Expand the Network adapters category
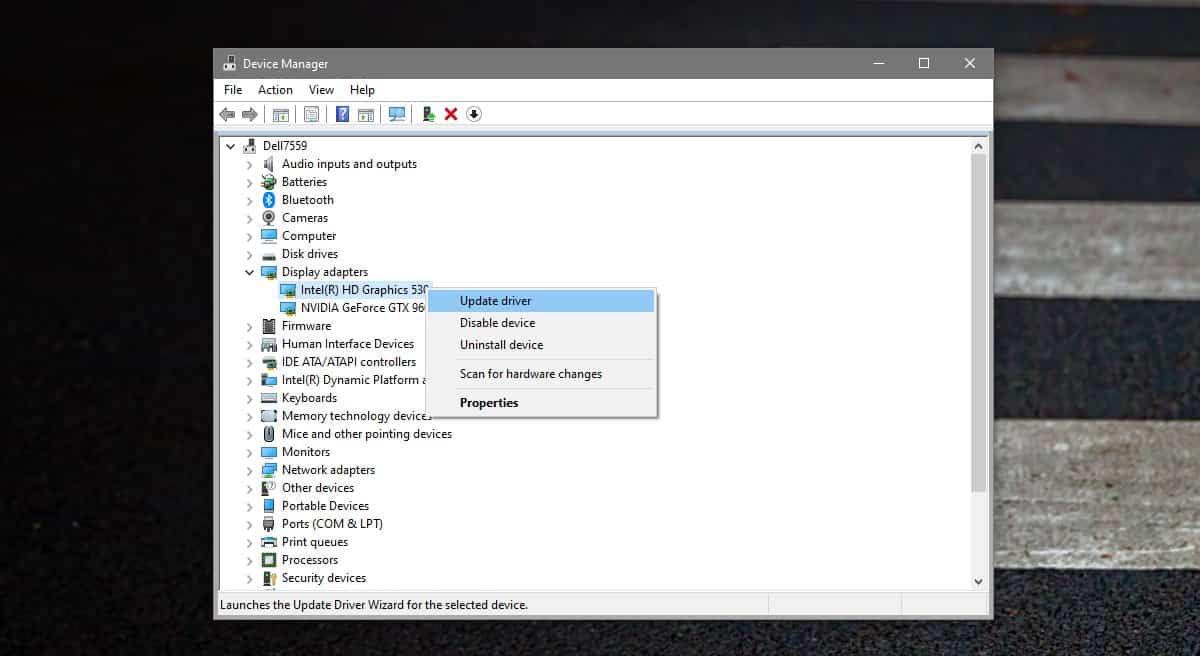The height and width of the screenshot is (656, 1200). pos(249,470)
